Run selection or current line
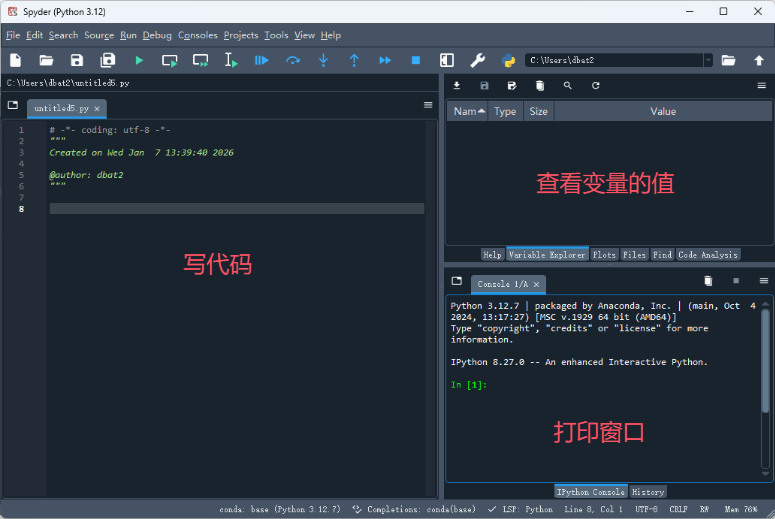Image resolution: width=775 pixels, height=519 pixels. coord(231,60)
